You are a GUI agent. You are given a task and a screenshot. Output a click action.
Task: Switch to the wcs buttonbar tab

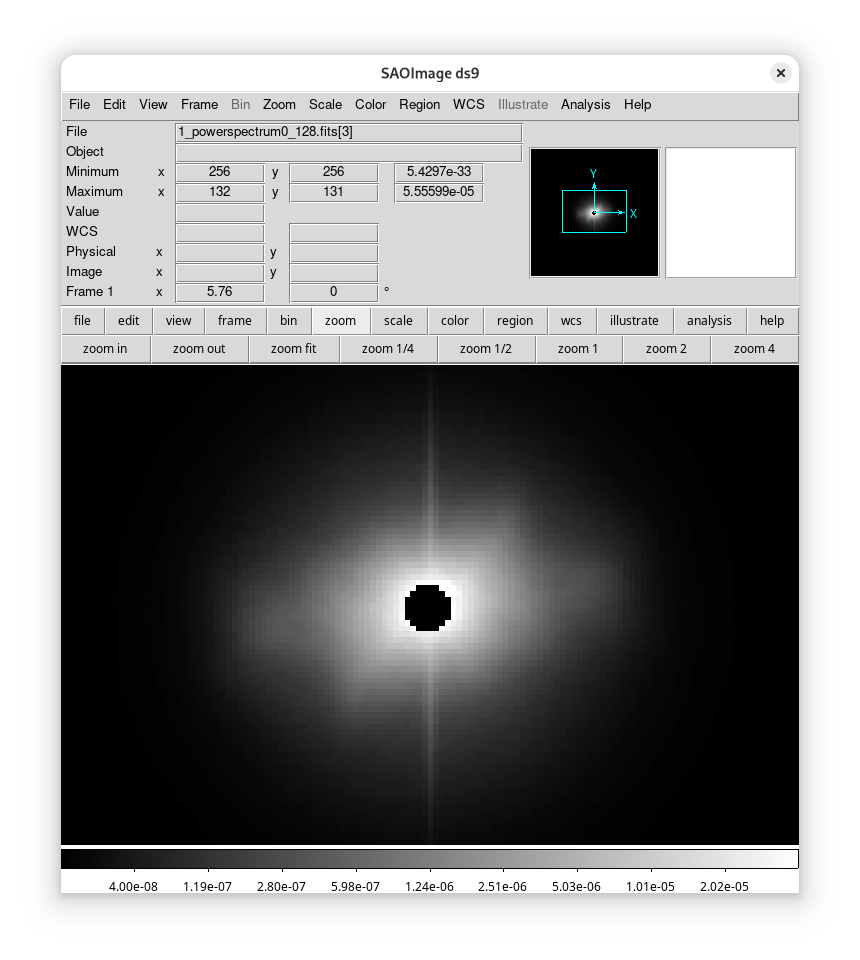(x=571, y=321)
